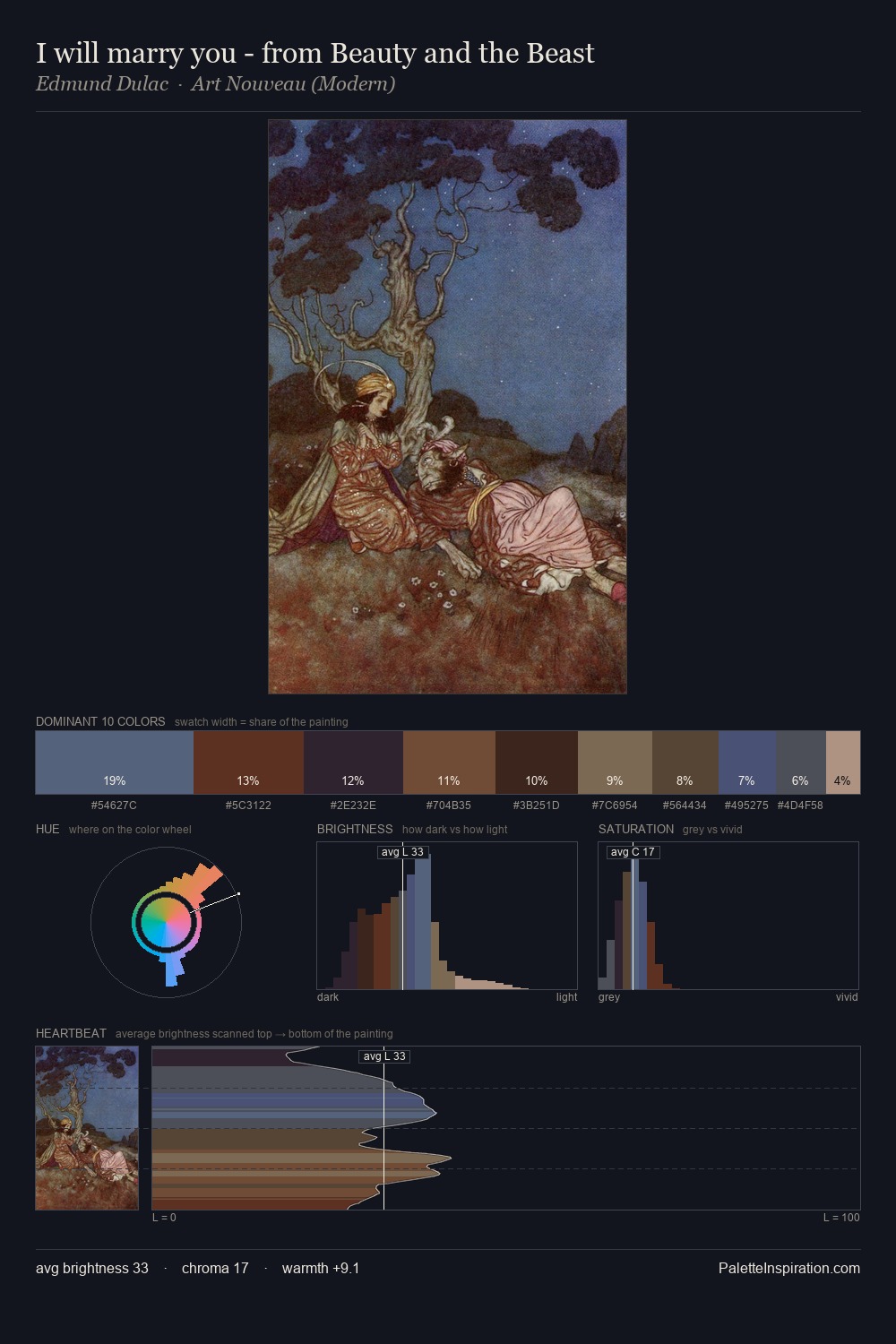Click the 'Edmund Dulac · Art Nouveau (Modern)' subtitle
This screenshot has width=896, height=1344.
pos(215,84)
